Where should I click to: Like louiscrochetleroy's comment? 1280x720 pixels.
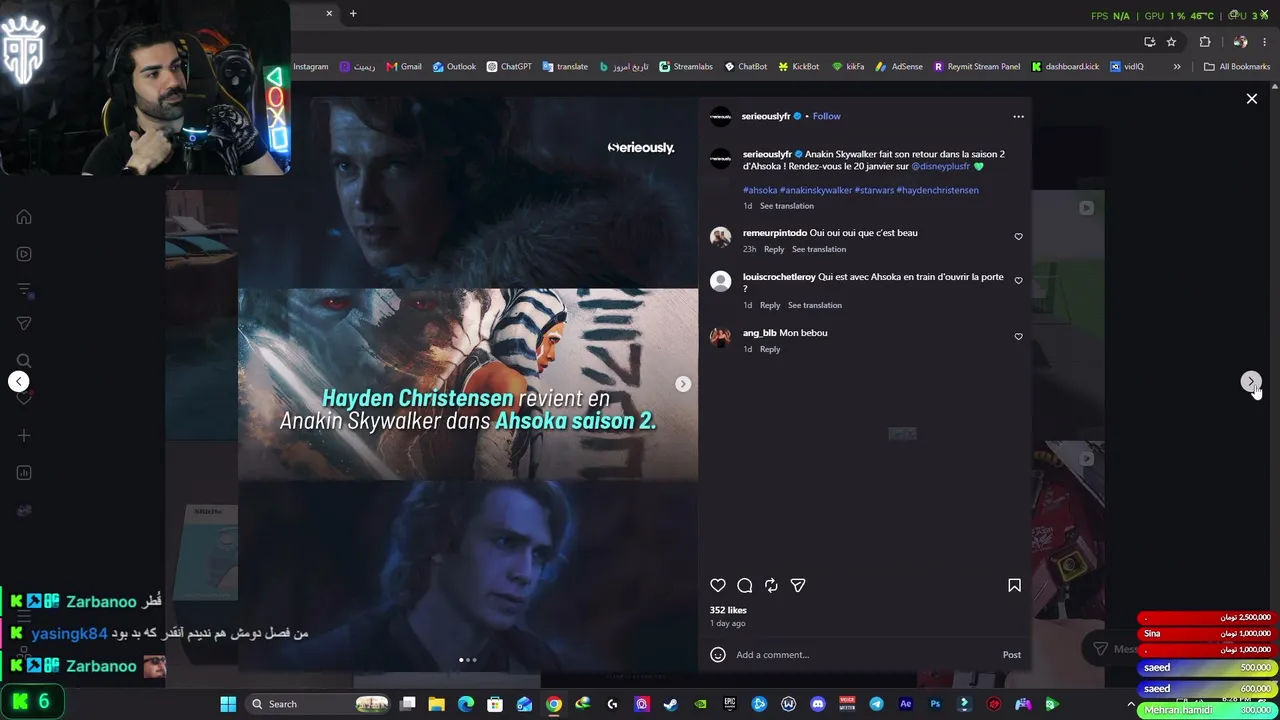[1018, 281]
